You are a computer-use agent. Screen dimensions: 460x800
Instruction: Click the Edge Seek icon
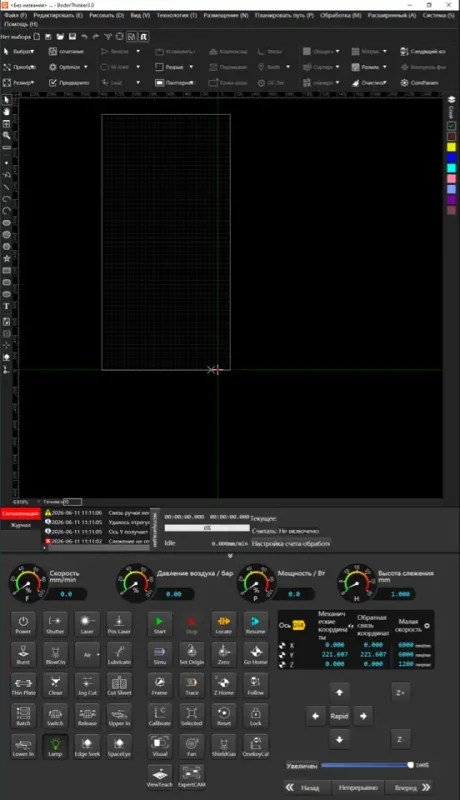coord(87,746)
